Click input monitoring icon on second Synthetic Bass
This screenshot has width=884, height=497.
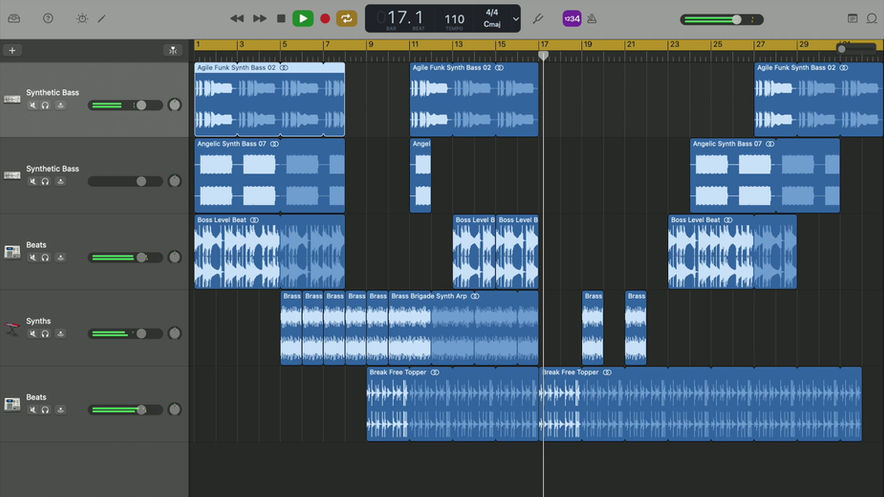[x=60, y=181]
